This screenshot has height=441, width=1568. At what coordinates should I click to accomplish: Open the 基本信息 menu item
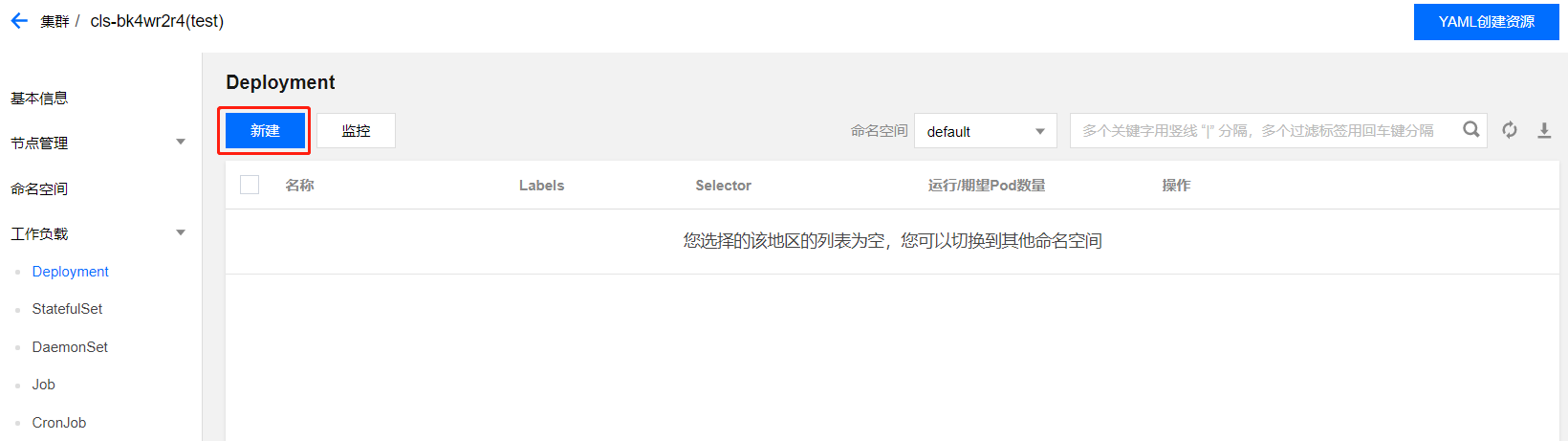tap(39, 98)
